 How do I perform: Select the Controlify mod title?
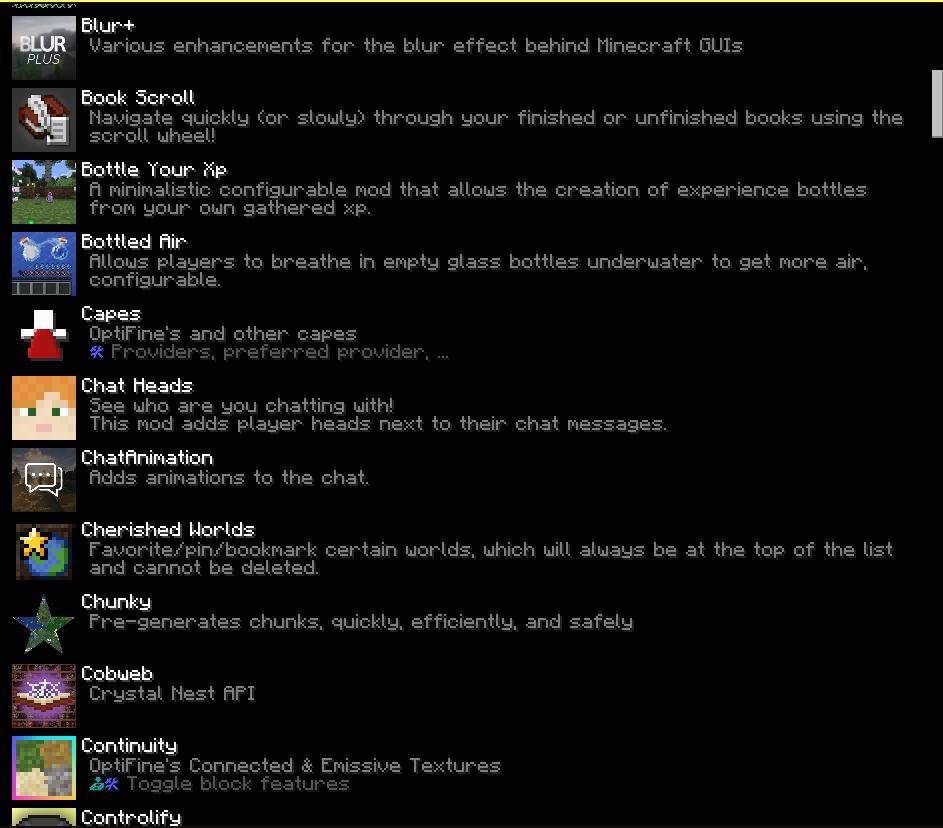click(131, 818)
